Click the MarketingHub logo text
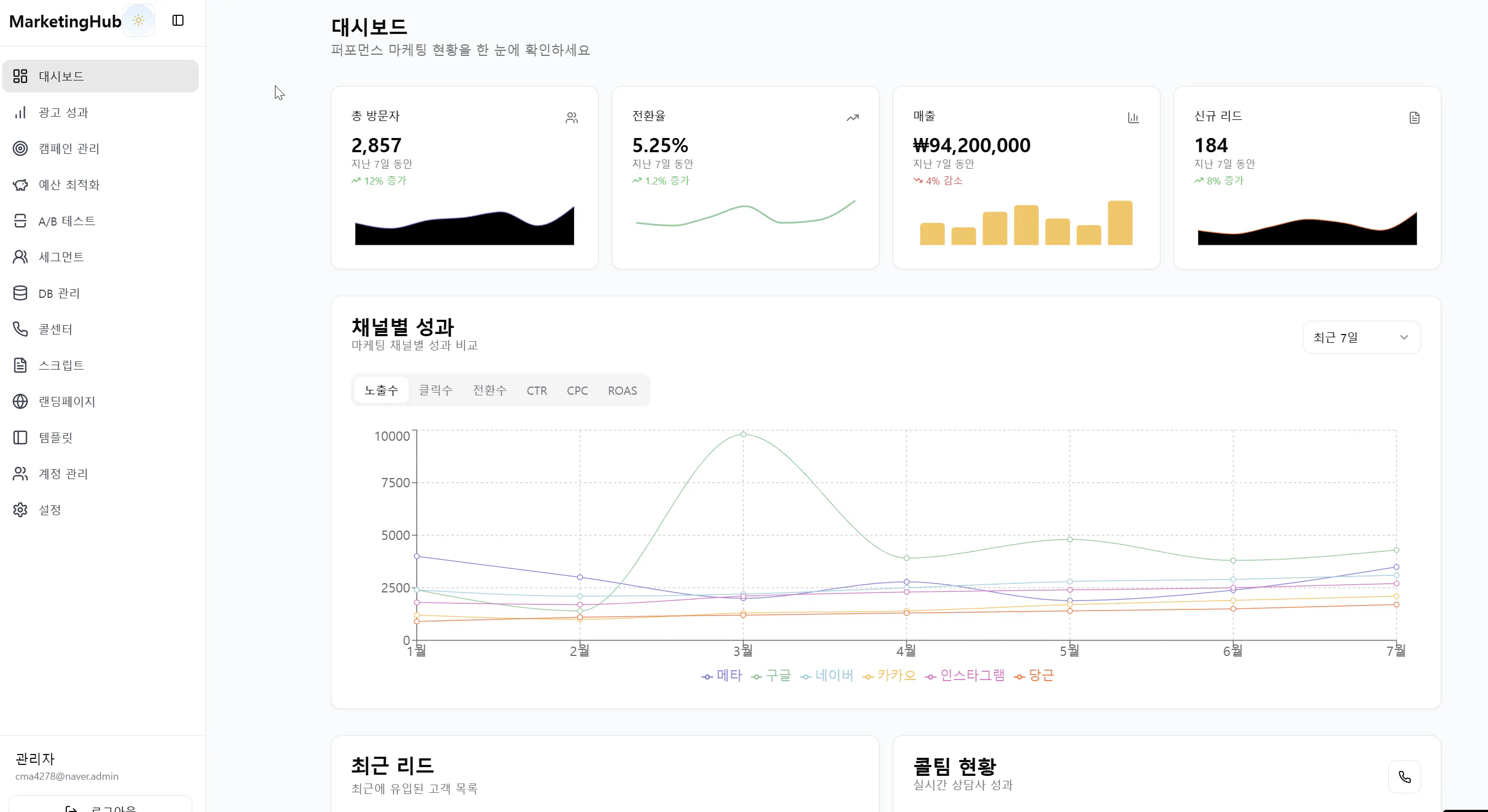Viewport: 1488px width, 812px height. (x=65, y=21)
